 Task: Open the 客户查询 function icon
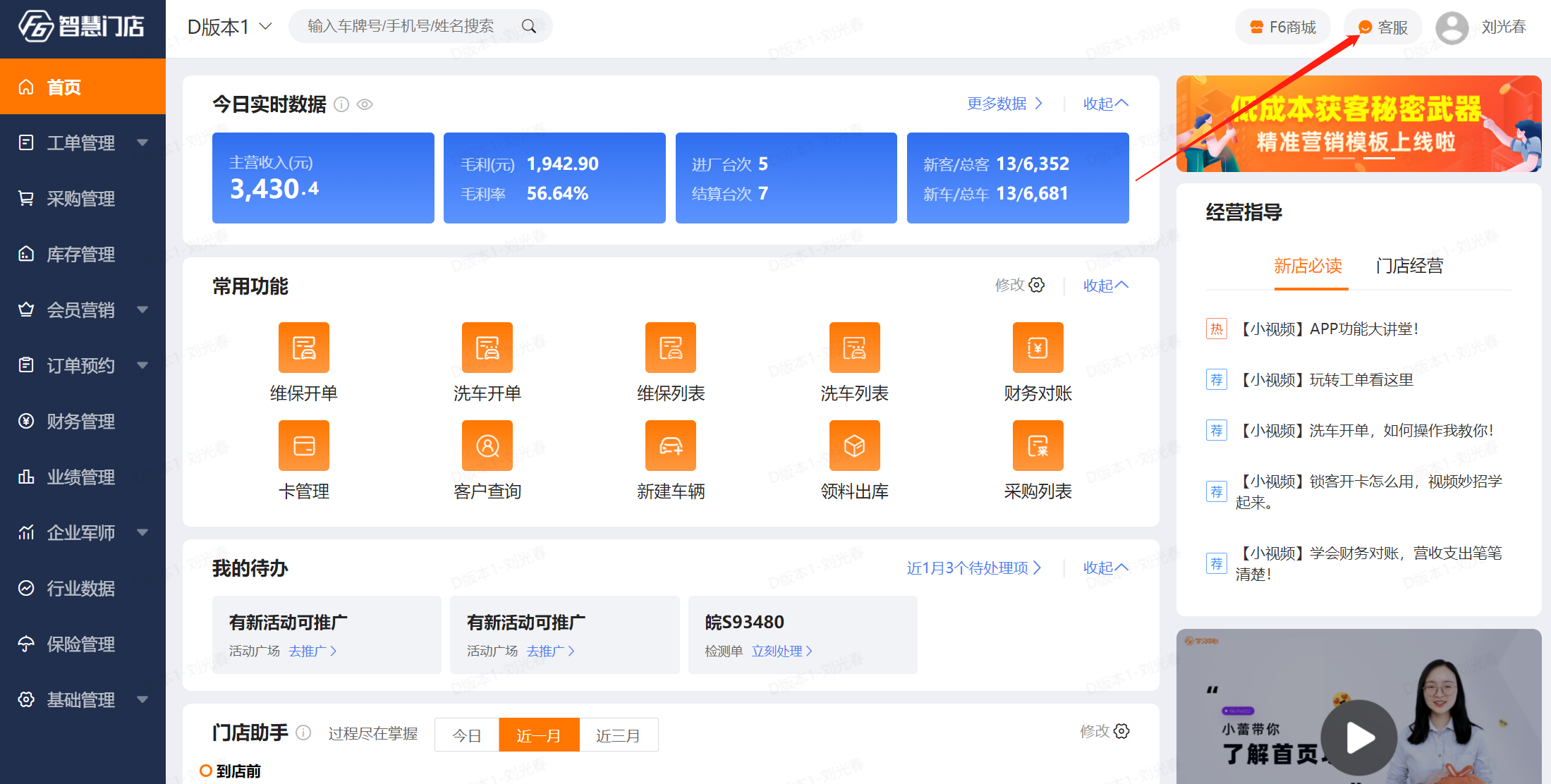pos(487,446)
